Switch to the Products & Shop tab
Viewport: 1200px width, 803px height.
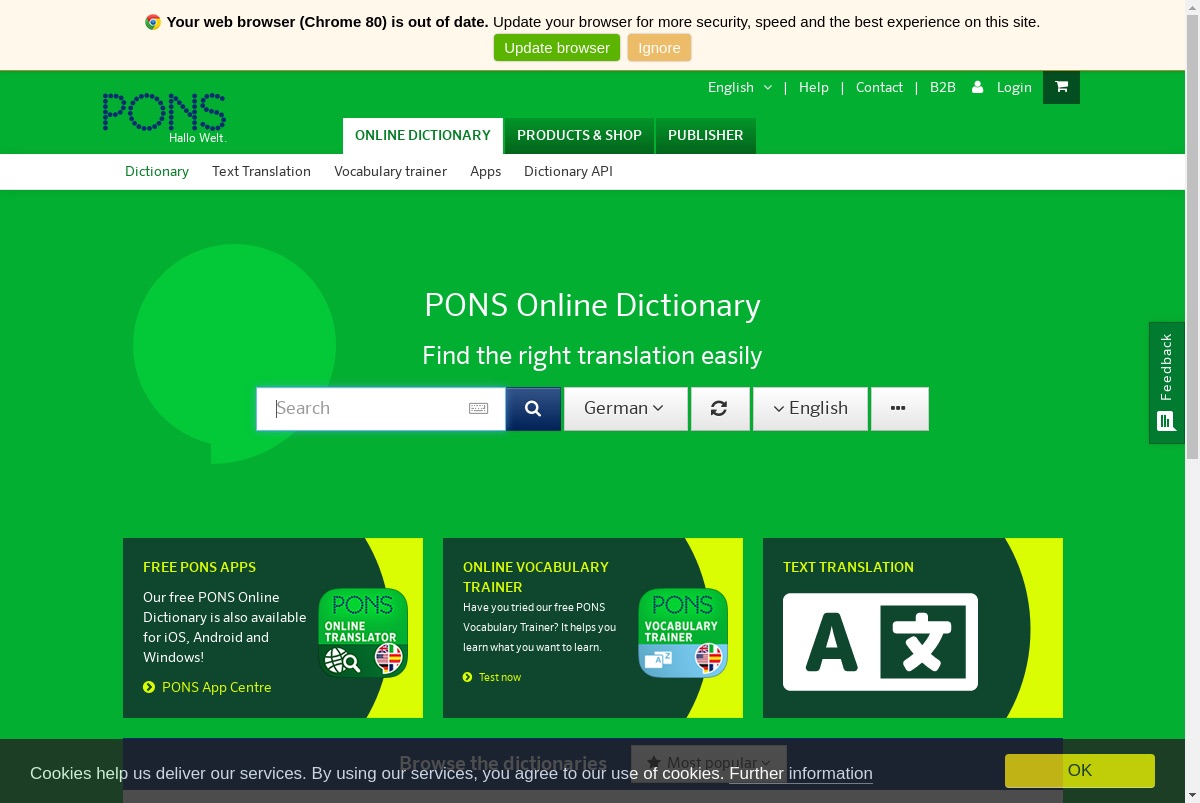[x=579, y=136]
